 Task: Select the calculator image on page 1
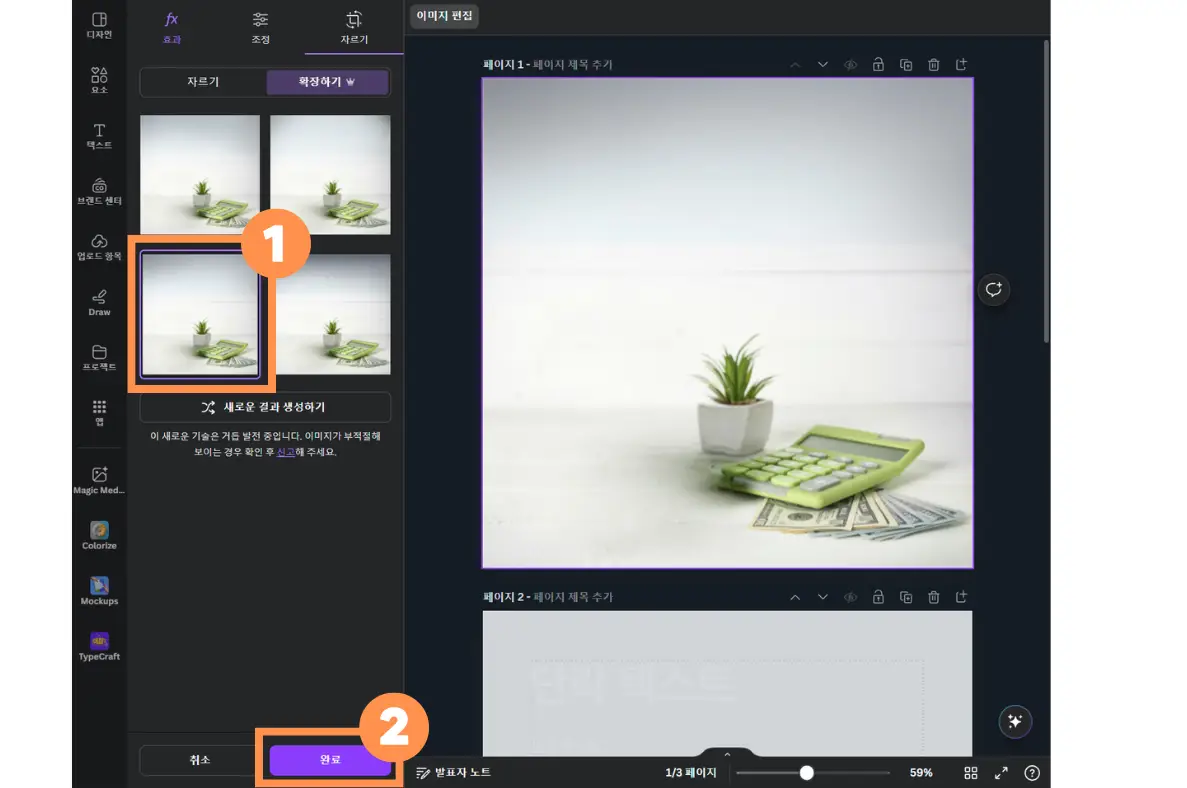[x=727, y=323]
